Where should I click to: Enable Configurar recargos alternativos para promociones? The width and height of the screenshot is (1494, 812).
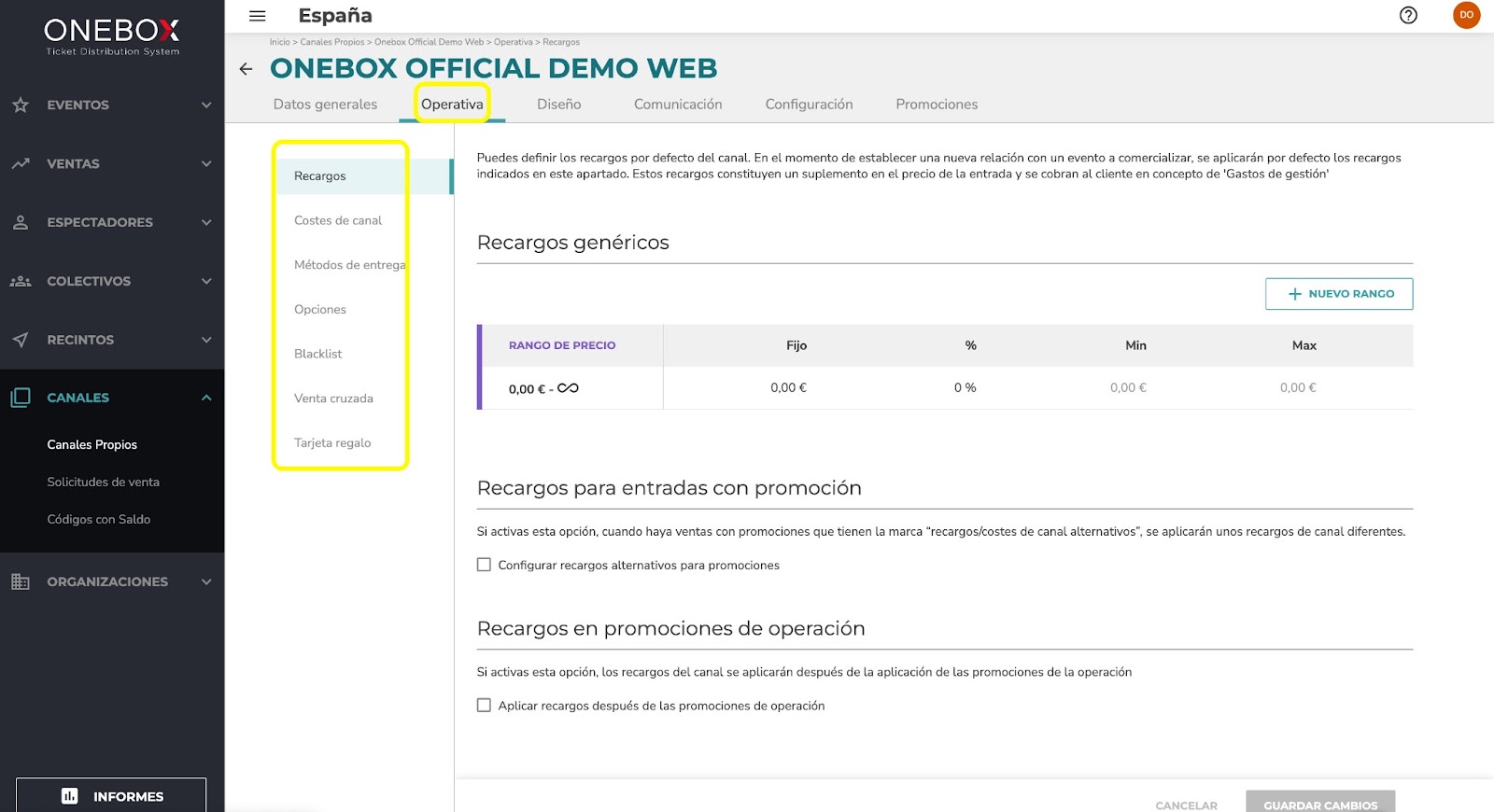(x=484, y=565)
